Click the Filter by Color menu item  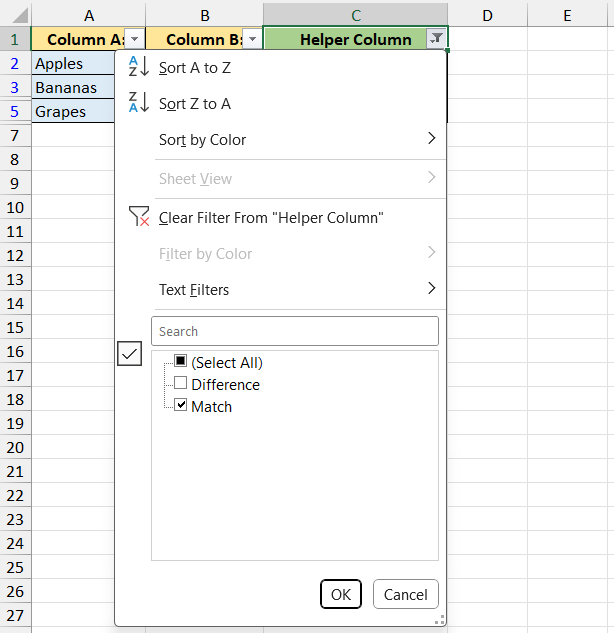[281, 254]
